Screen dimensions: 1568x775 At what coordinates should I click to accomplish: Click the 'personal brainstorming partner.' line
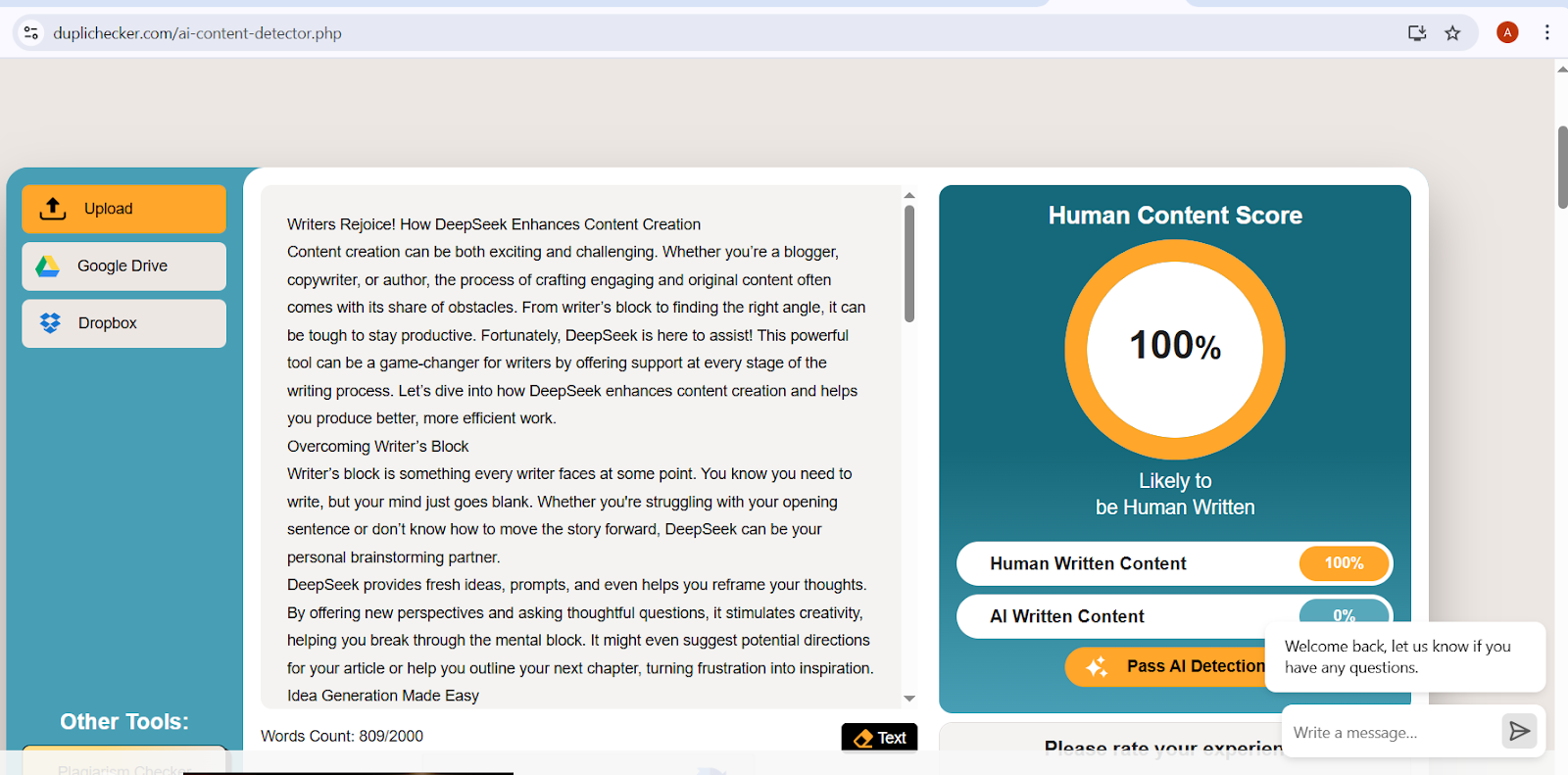(394, 557)
